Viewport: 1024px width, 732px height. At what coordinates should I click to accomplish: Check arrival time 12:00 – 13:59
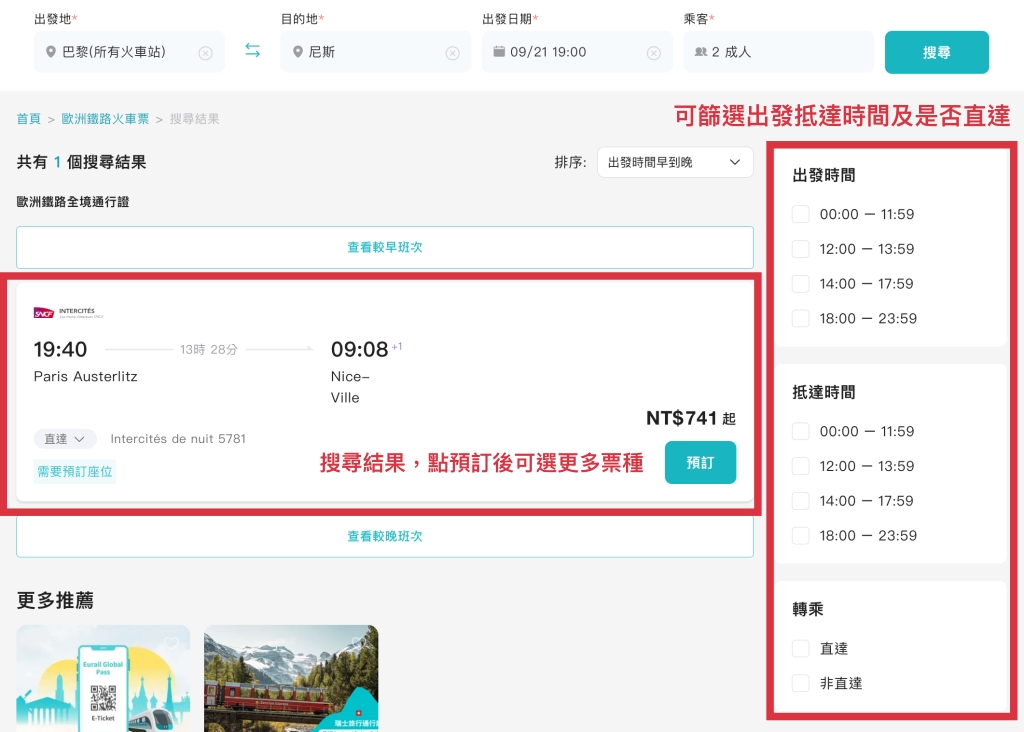pos(801,466)
